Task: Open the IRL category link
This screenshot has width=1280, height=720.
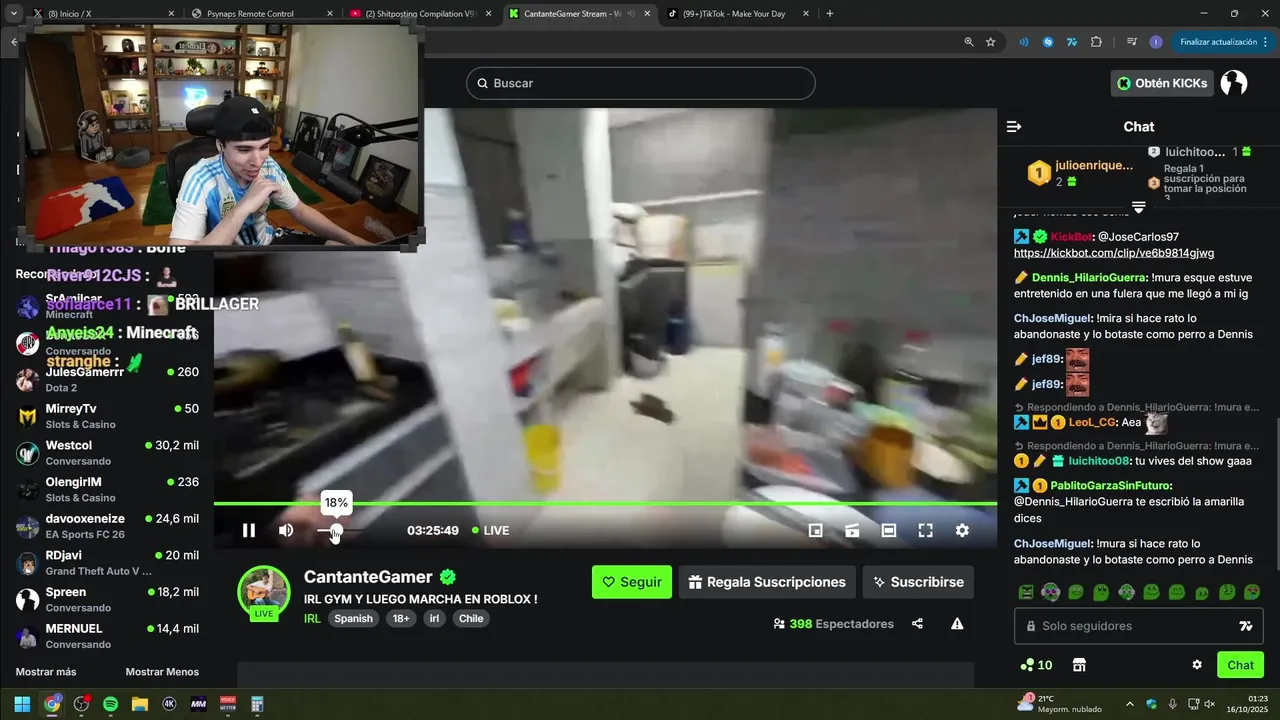Action: pos(312,618)
